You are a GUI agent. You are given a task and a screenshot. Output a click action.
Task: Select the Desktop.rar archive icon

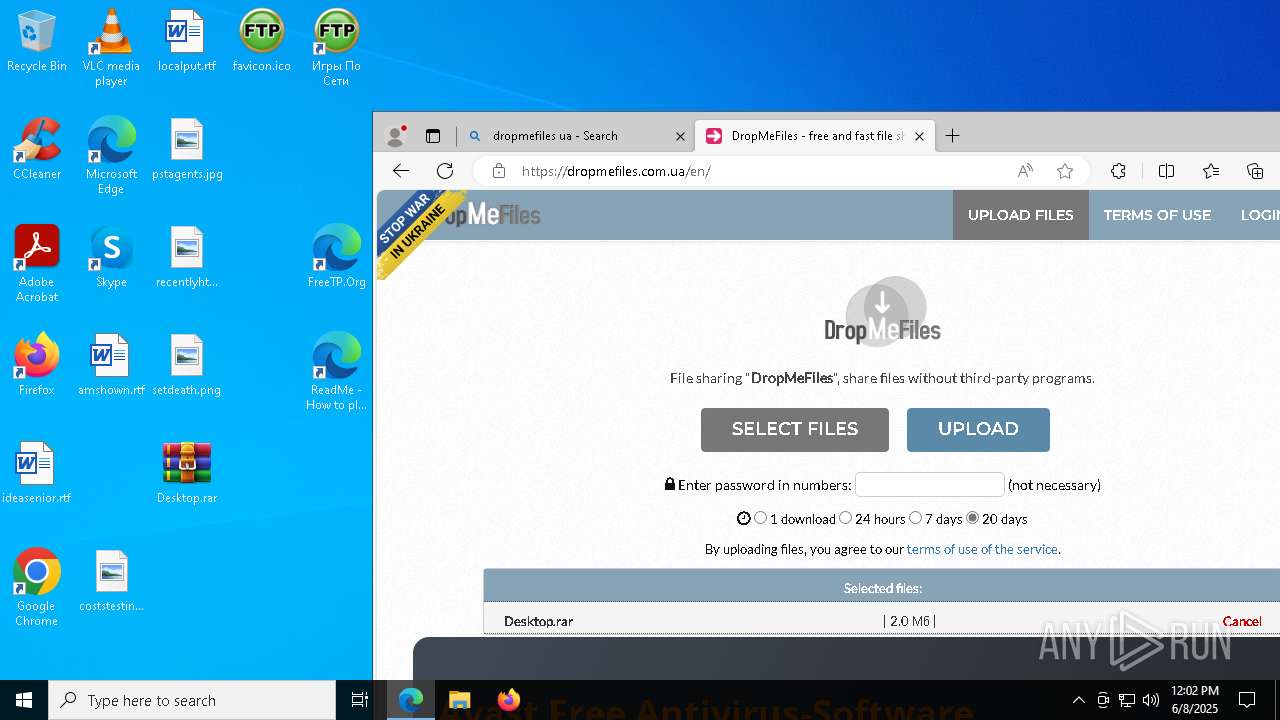[187, 472]
